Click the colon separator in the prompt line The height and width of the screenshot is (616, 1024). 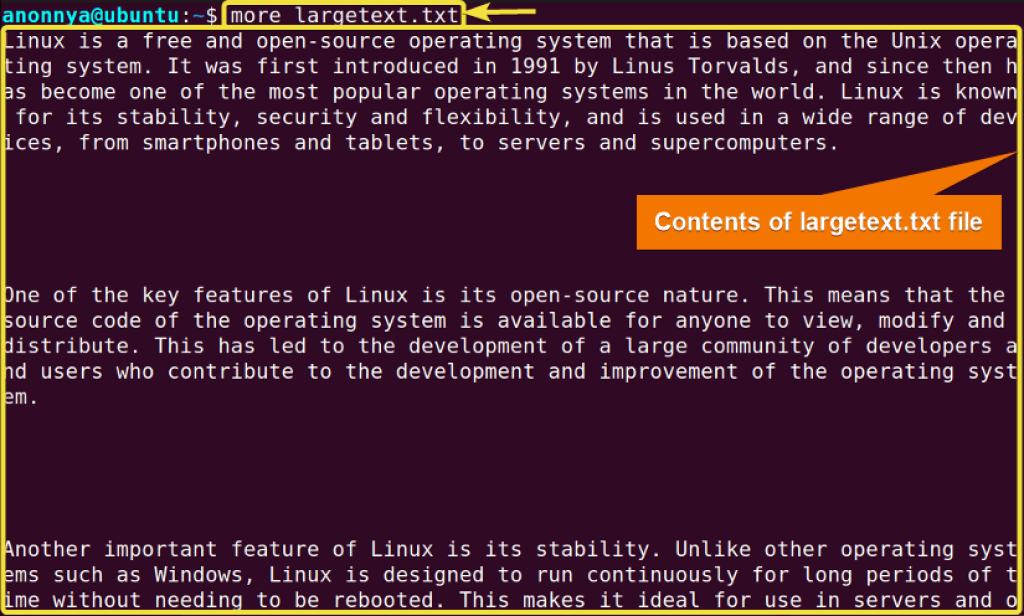[188, 15]
